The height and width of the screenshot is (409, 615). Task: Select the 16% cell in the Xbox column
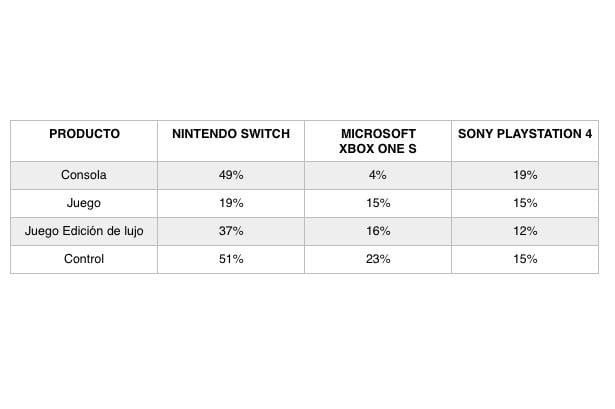click(x=378, y=231)
